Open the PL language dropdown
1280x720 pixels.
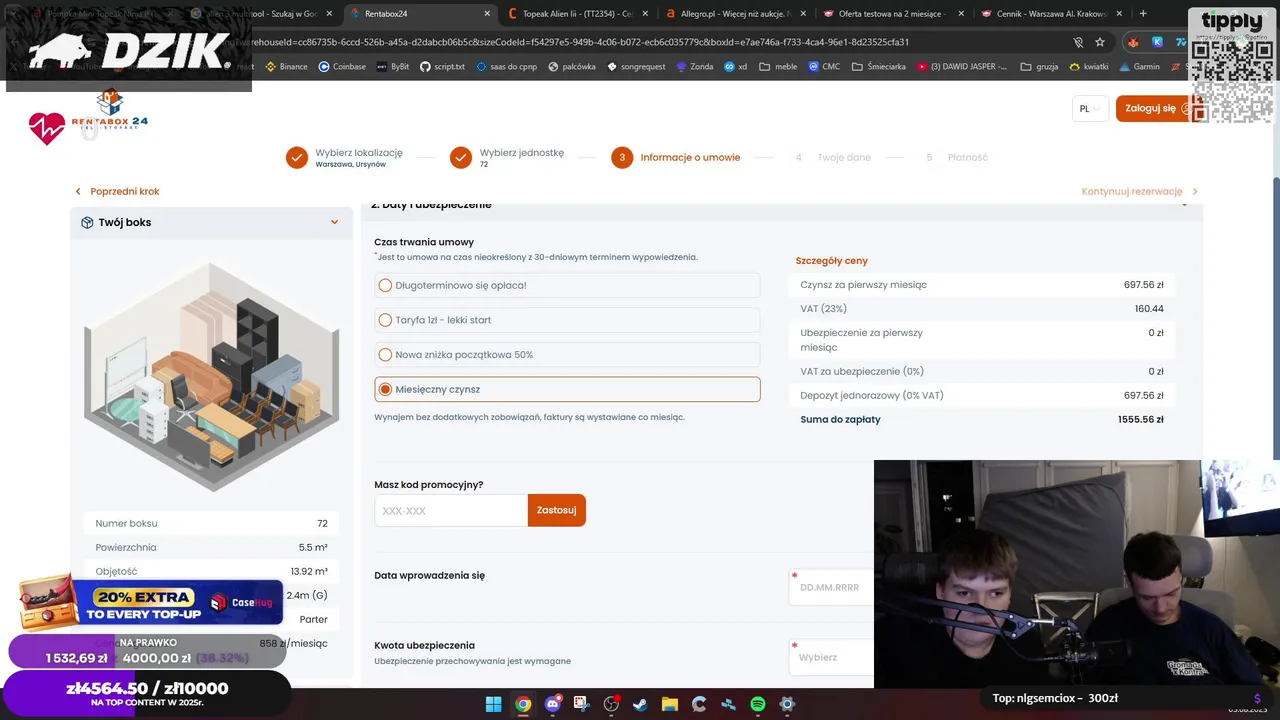pos(1090,108)
